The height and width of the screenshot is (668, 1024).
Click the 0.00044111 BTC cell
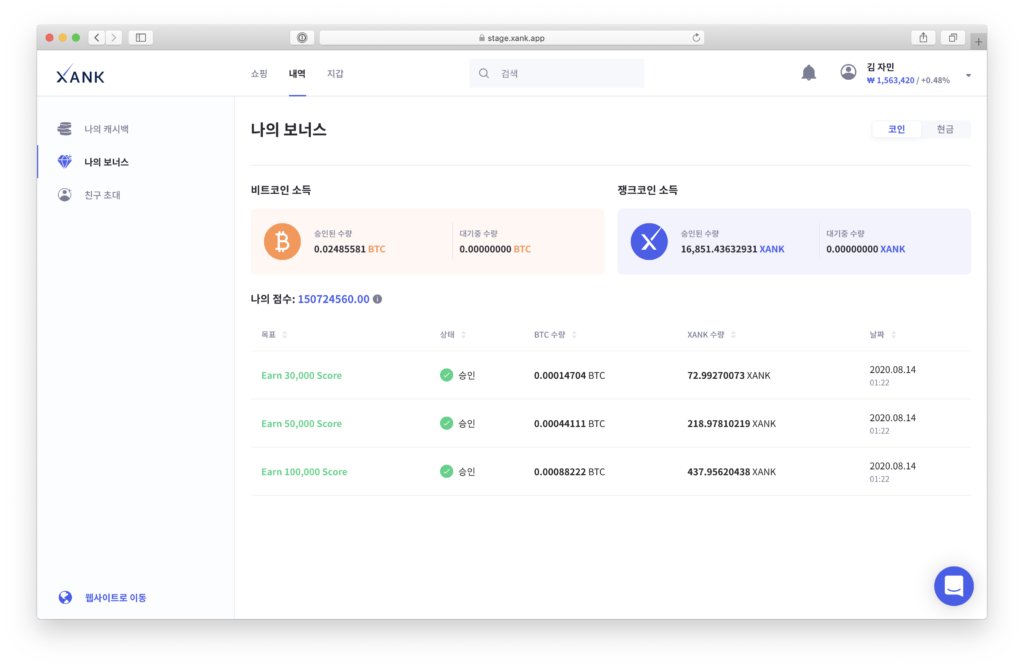(x=569, y=424)
